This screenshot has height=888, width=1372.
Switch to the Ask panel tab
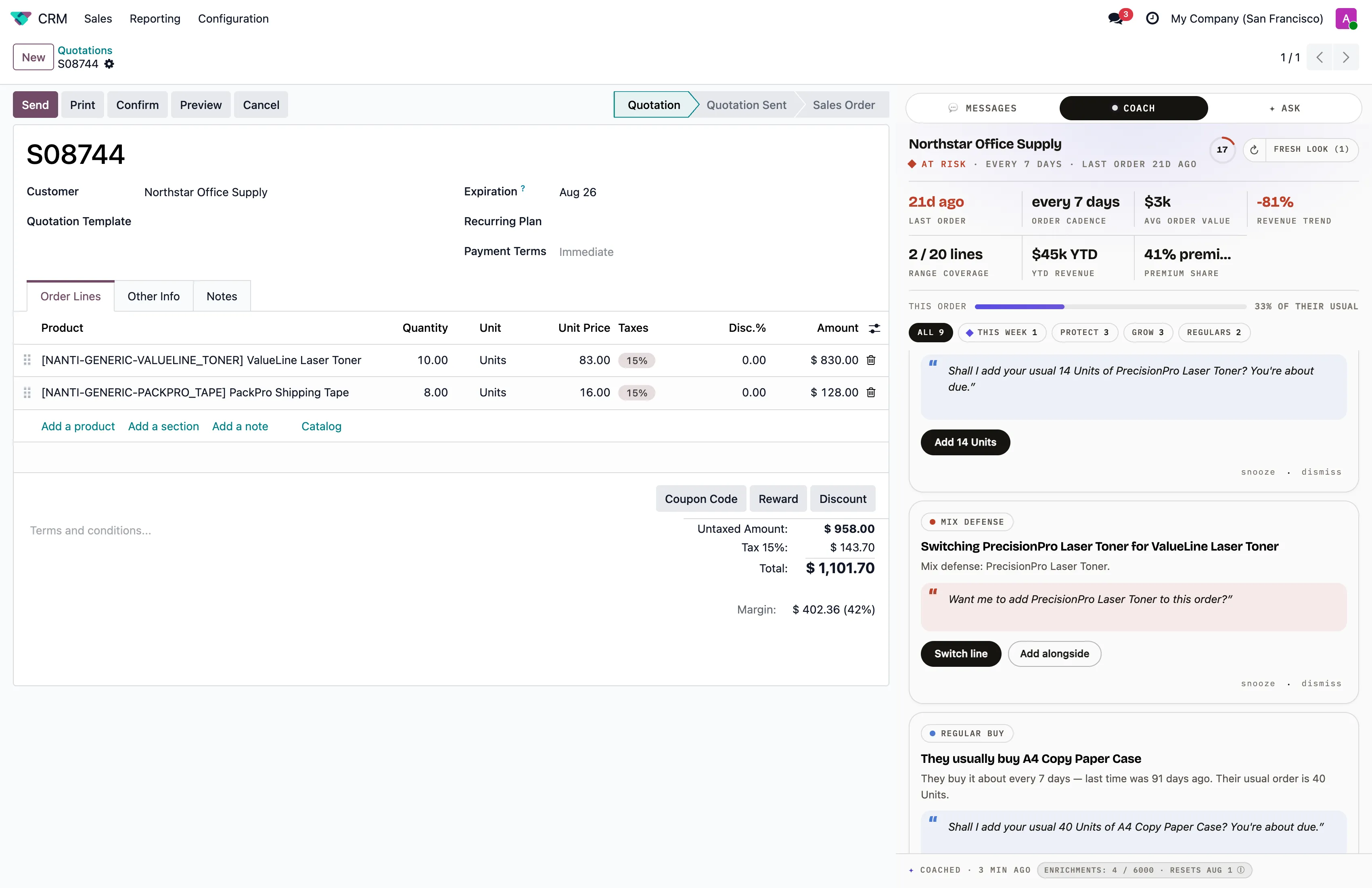tap(1284, 109)
